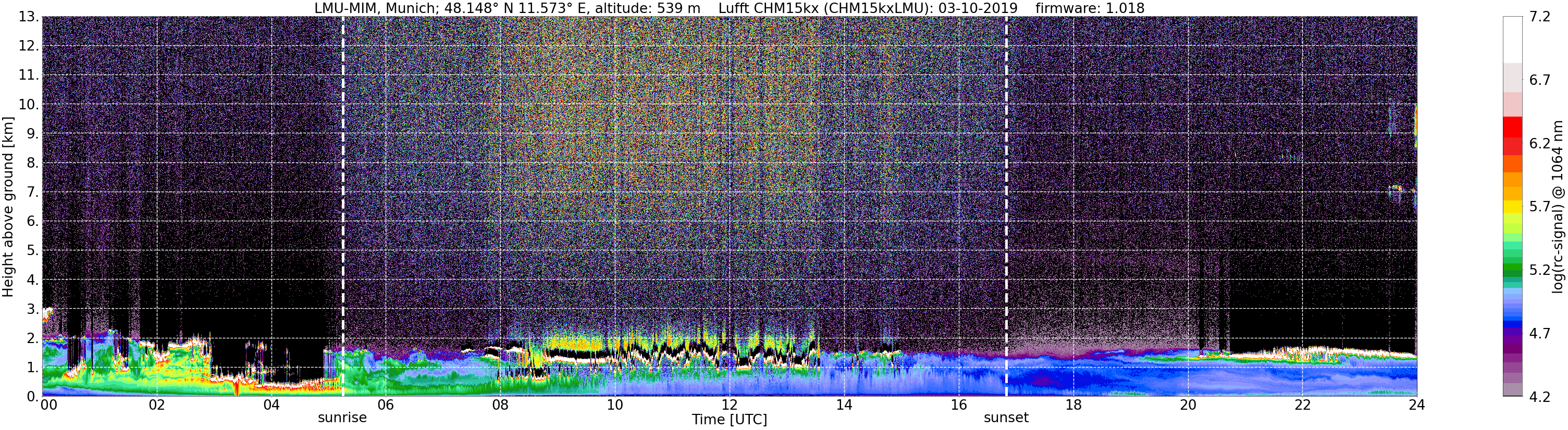The height and width of the screenshot is (430, 1568).
Task: Click the '04' time axis tick label
Action: [271, 405]
